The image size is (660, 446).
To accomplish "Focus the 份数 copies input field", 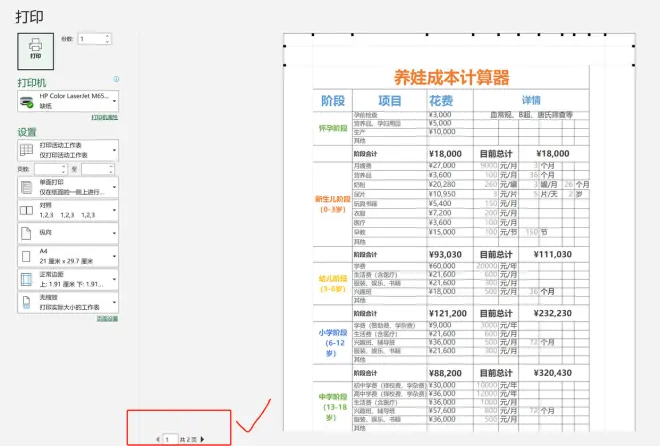I will click(91, 39).
